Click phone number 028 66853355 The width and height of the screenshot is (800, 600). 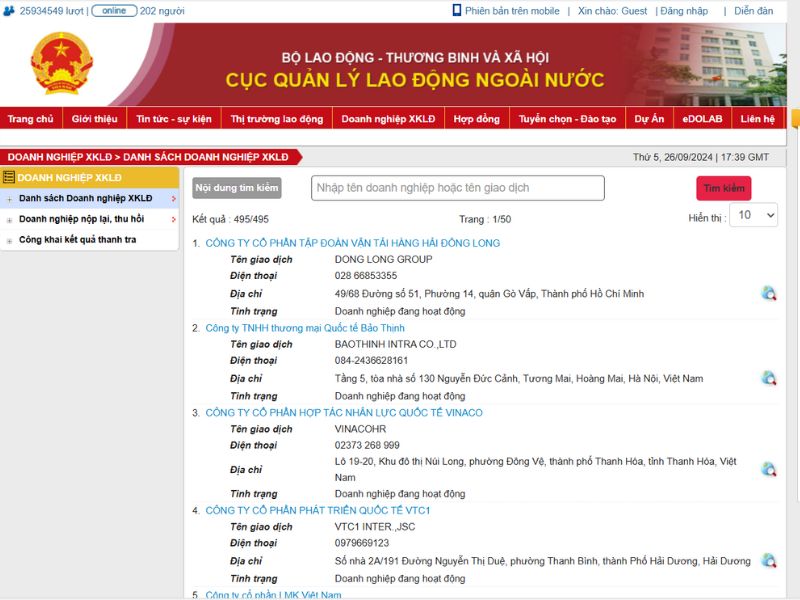(366, 276)
